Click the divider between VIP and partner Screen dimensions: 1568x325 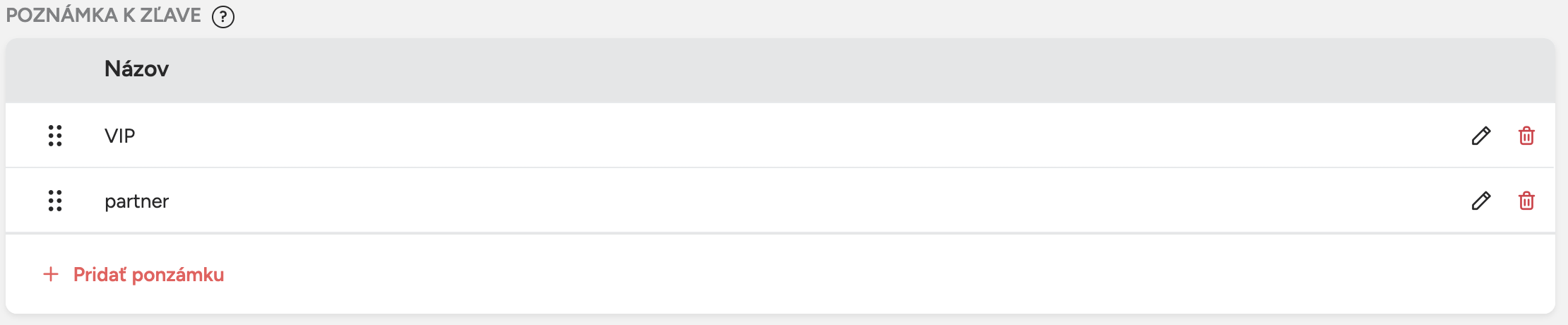tap(777, 167)
